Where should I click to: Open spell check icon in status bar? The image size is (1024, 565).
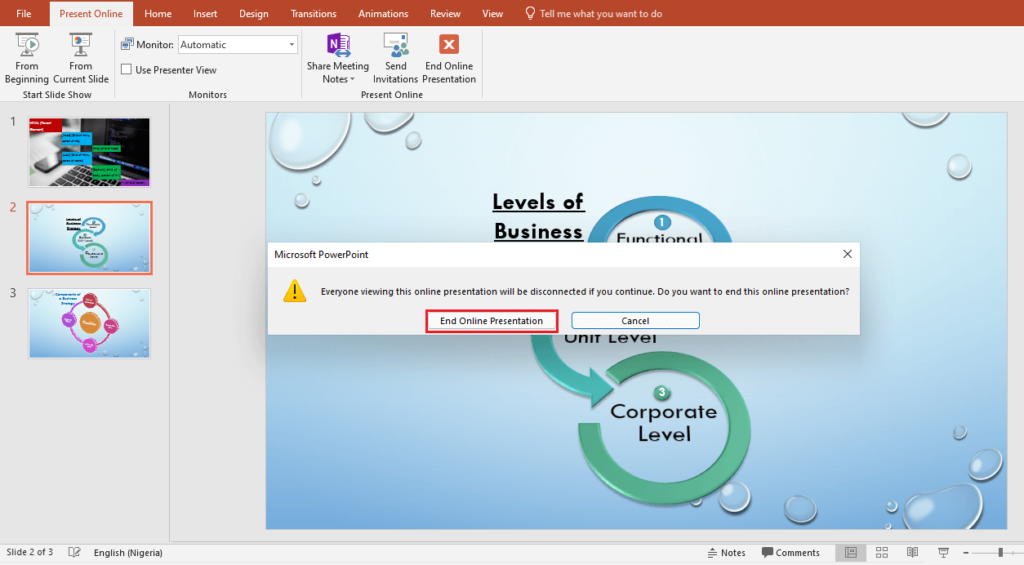point(74,553)
